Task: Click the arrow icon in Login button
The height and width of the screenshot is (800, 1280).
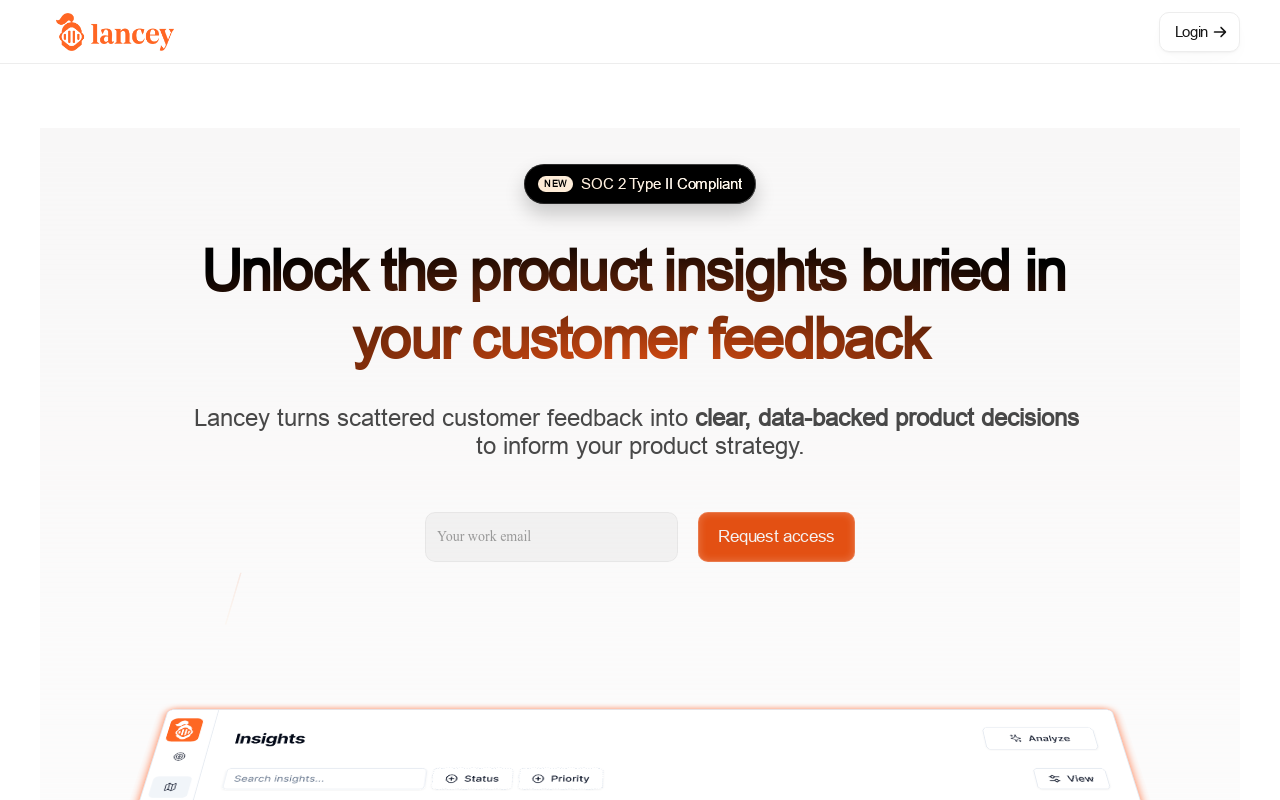Action: tap(1220, 32)
